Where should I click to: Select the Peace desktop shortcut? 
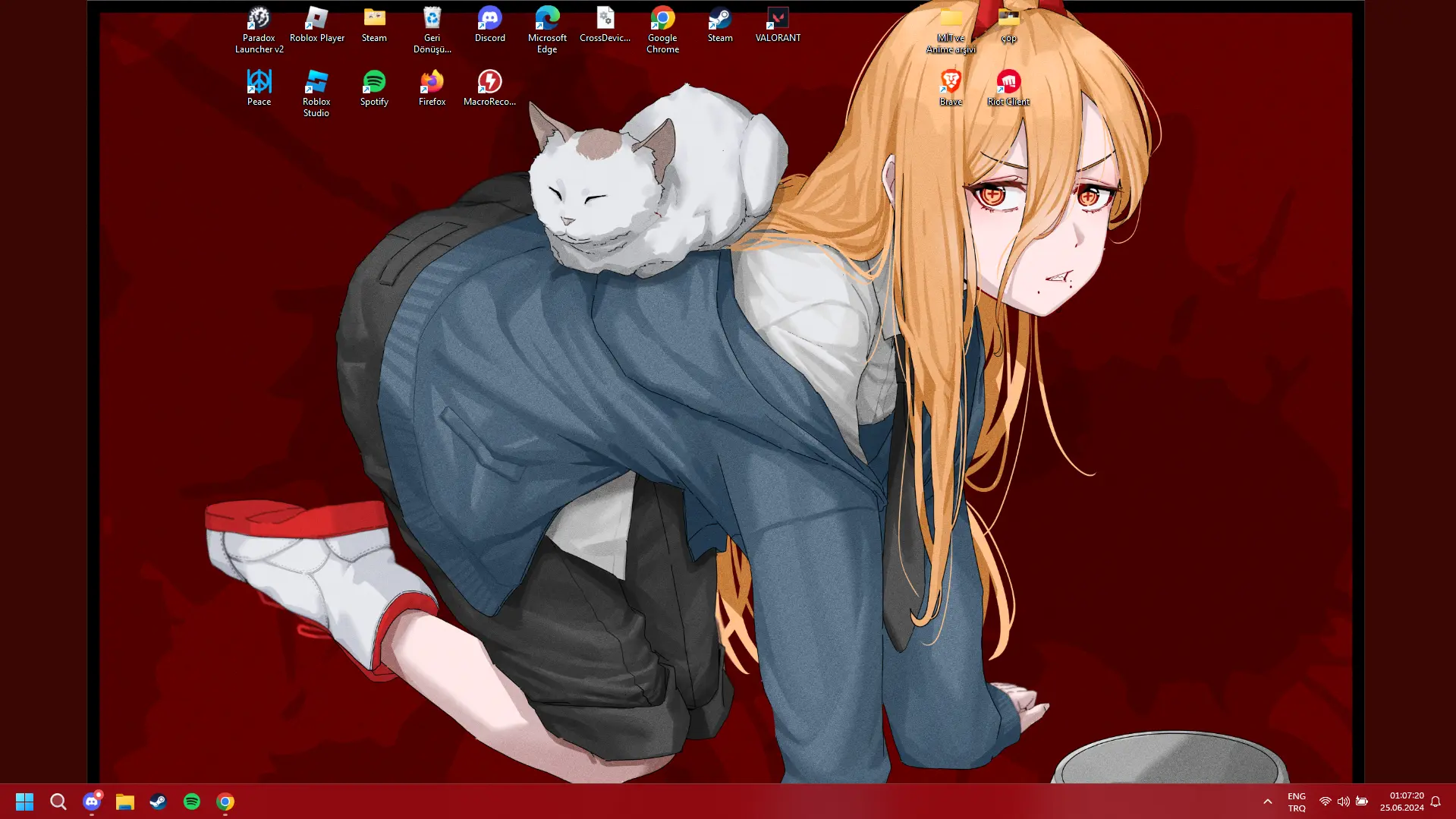click(x=259, y=89)
